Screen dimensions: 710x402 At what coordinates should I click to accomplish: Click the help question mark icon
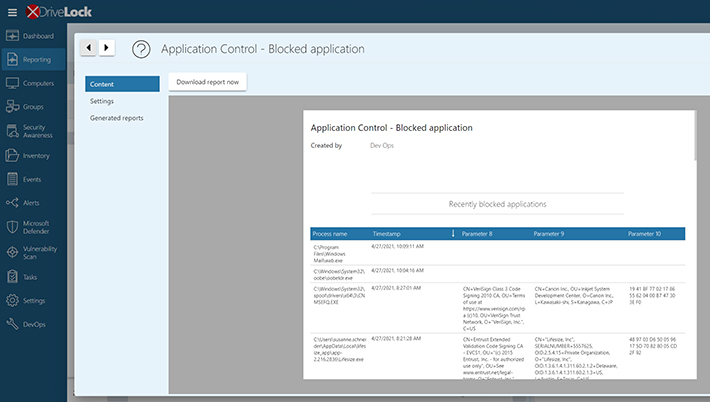141,49
